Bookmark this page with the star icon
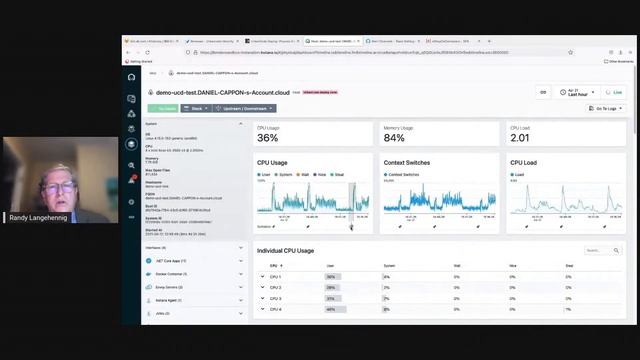640x360 pixels. point(570,52)
